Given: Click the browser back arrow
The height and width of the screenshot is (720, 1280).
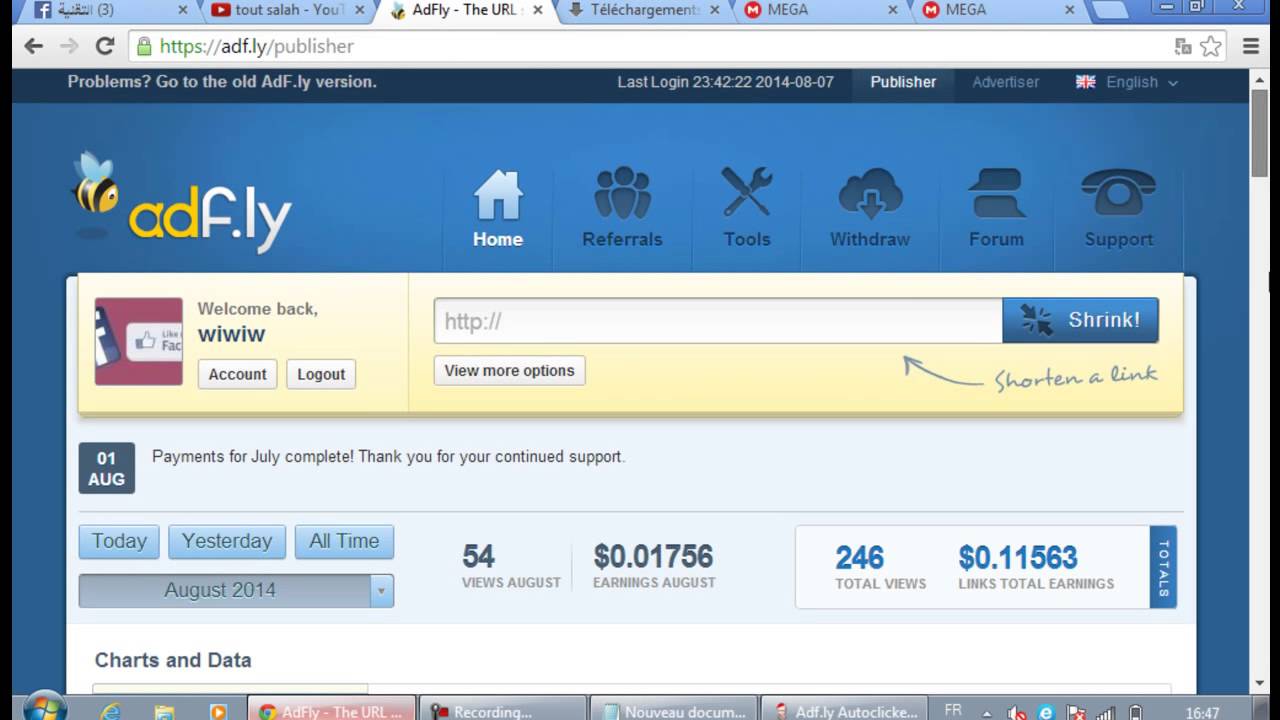Looking at the screenshot, I should [x=34, y=46].
